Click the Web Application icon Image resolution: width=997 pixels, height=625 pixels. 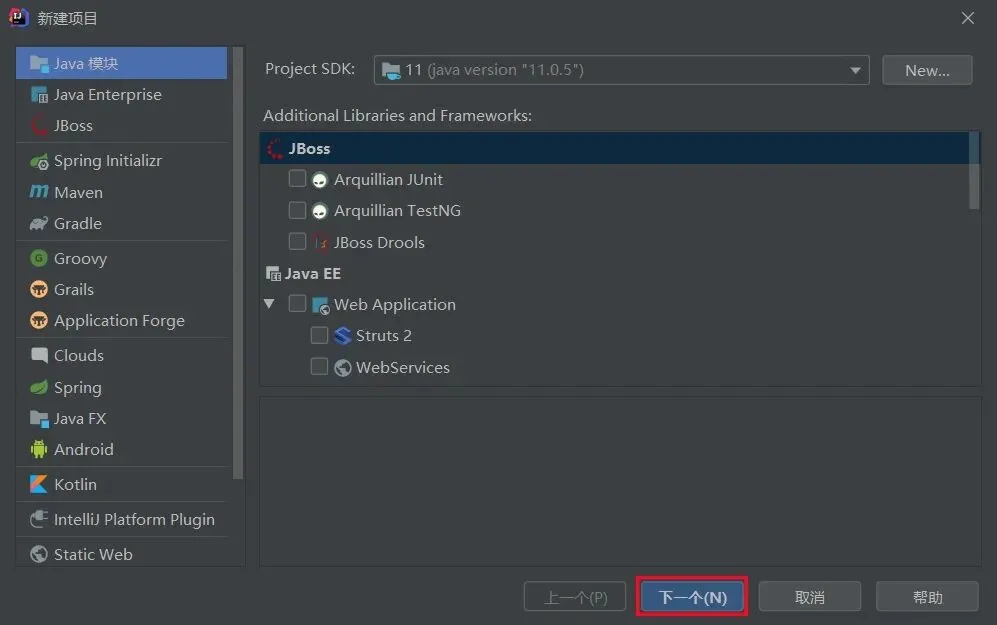[x=320, y=306]
